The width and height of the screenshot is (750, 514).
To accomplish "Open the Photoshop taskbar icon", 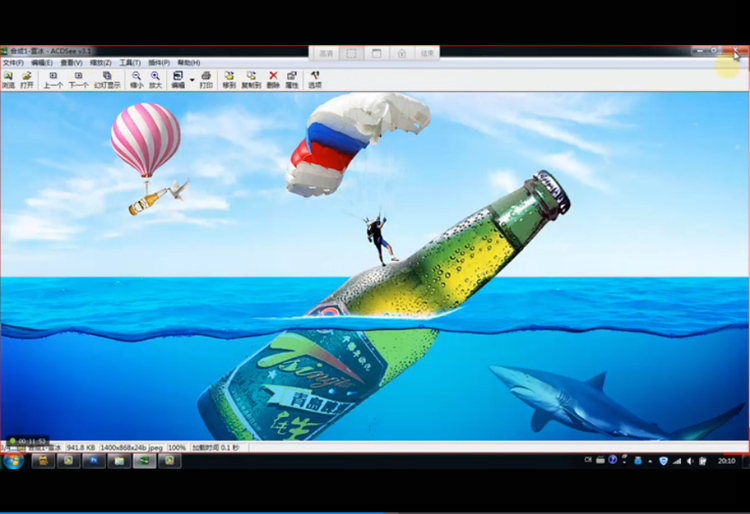I will coord(94,461).
